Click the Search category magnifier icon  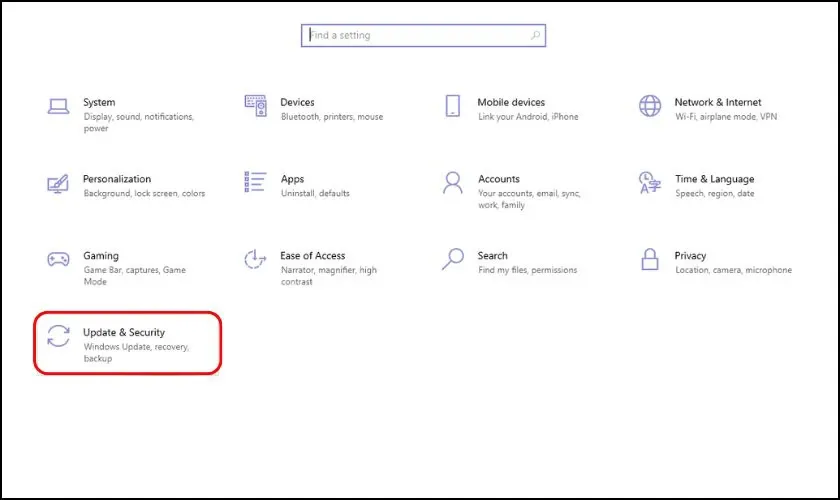coord(453,260)
